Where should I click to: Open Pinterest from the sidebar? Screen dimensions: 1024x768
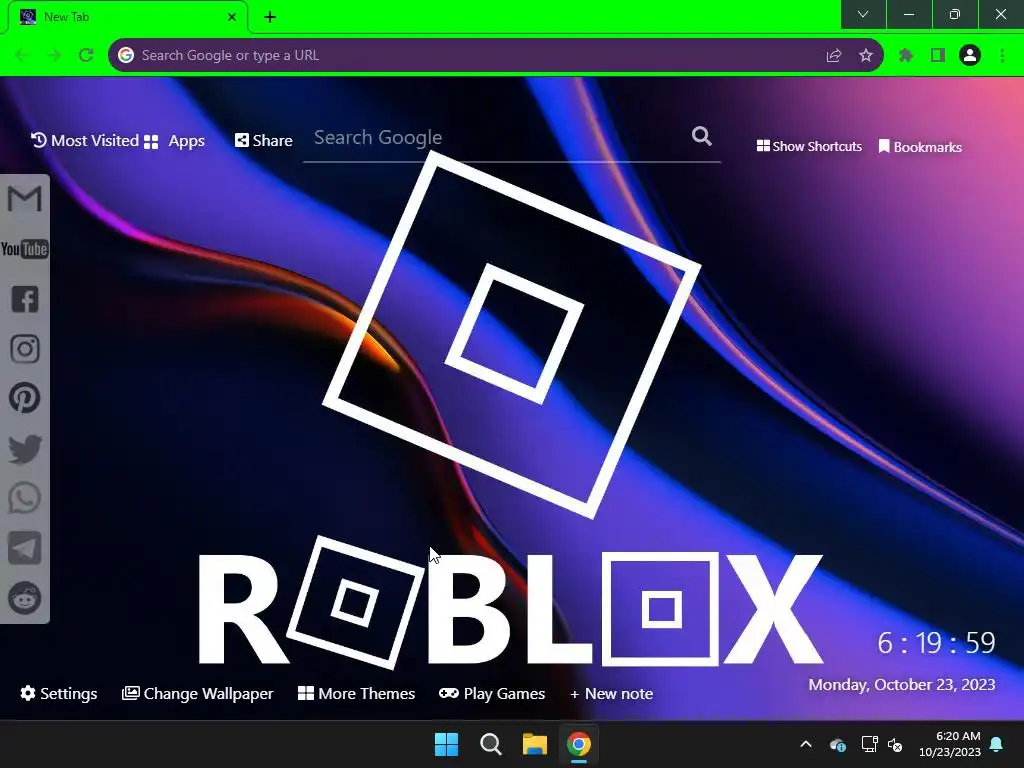coord(25,398)
